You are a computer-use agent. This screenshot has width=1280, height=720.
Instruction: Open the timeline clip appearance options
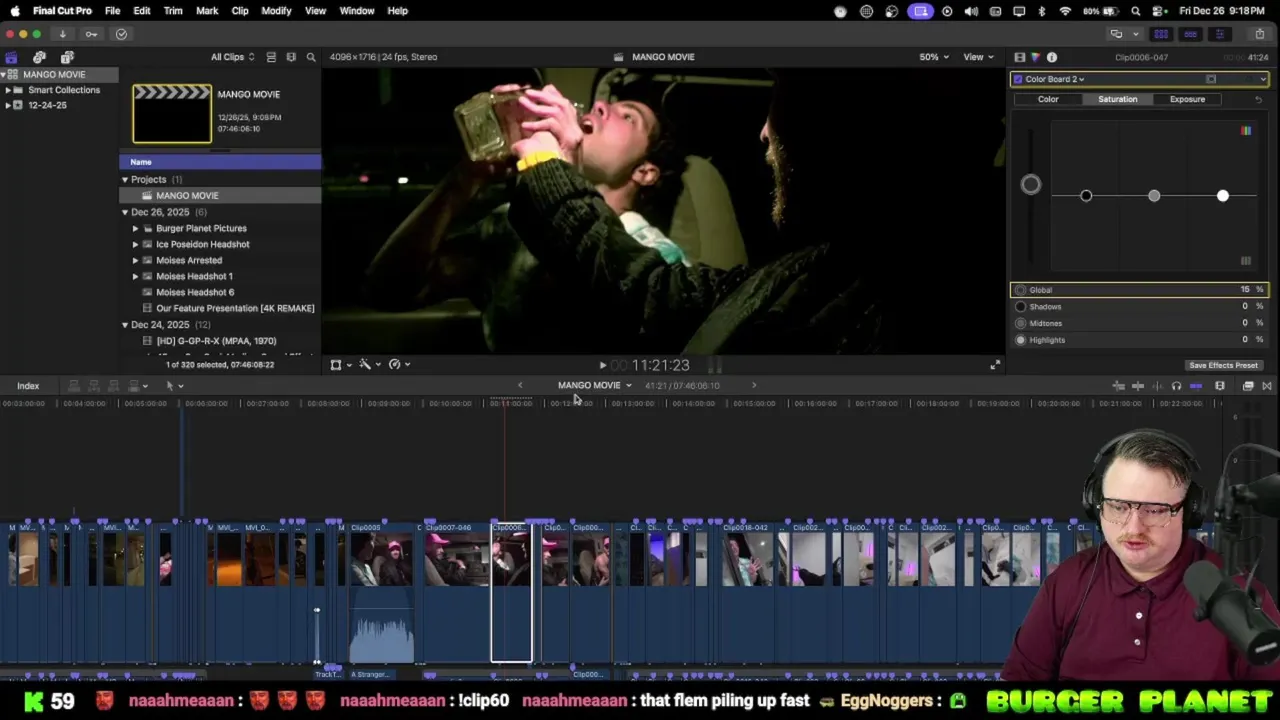point(1220,386)
